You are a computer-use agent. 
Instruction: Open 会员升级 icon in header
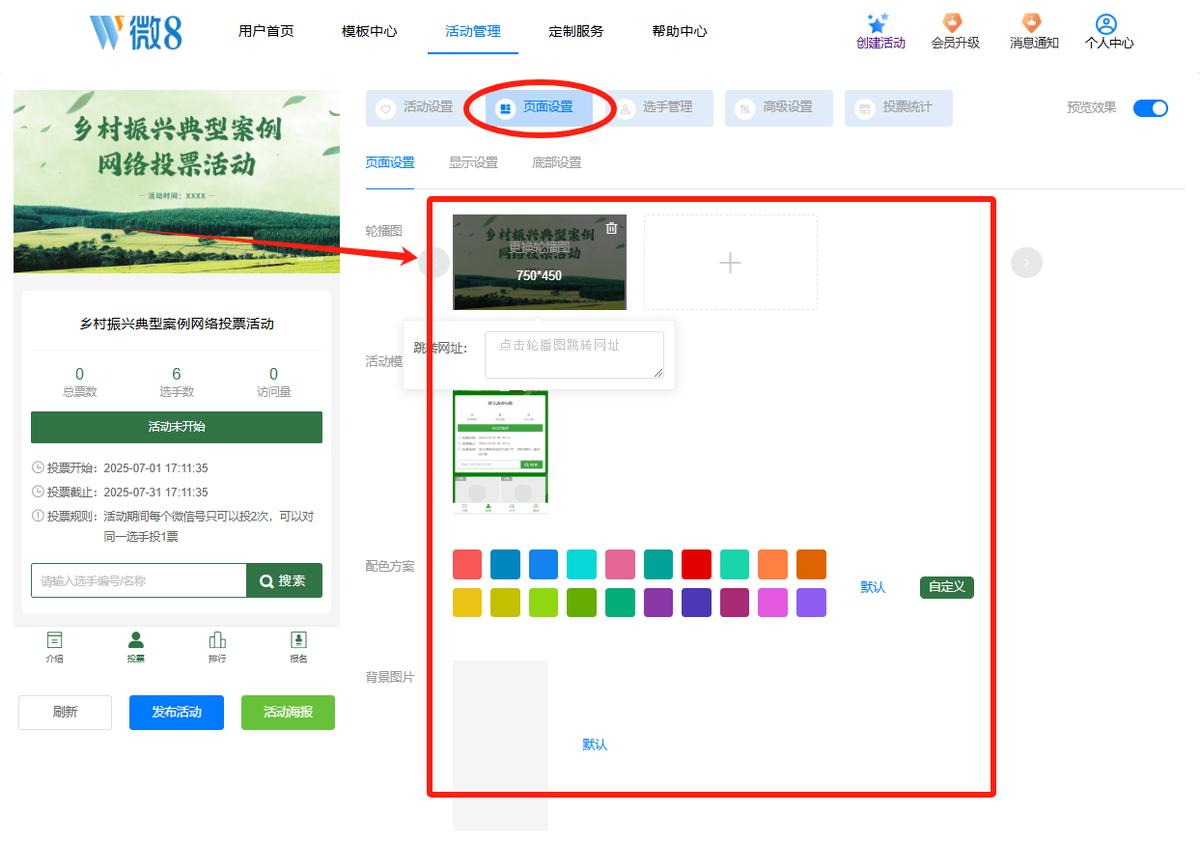pyautogui.click(x=954, y=23)
